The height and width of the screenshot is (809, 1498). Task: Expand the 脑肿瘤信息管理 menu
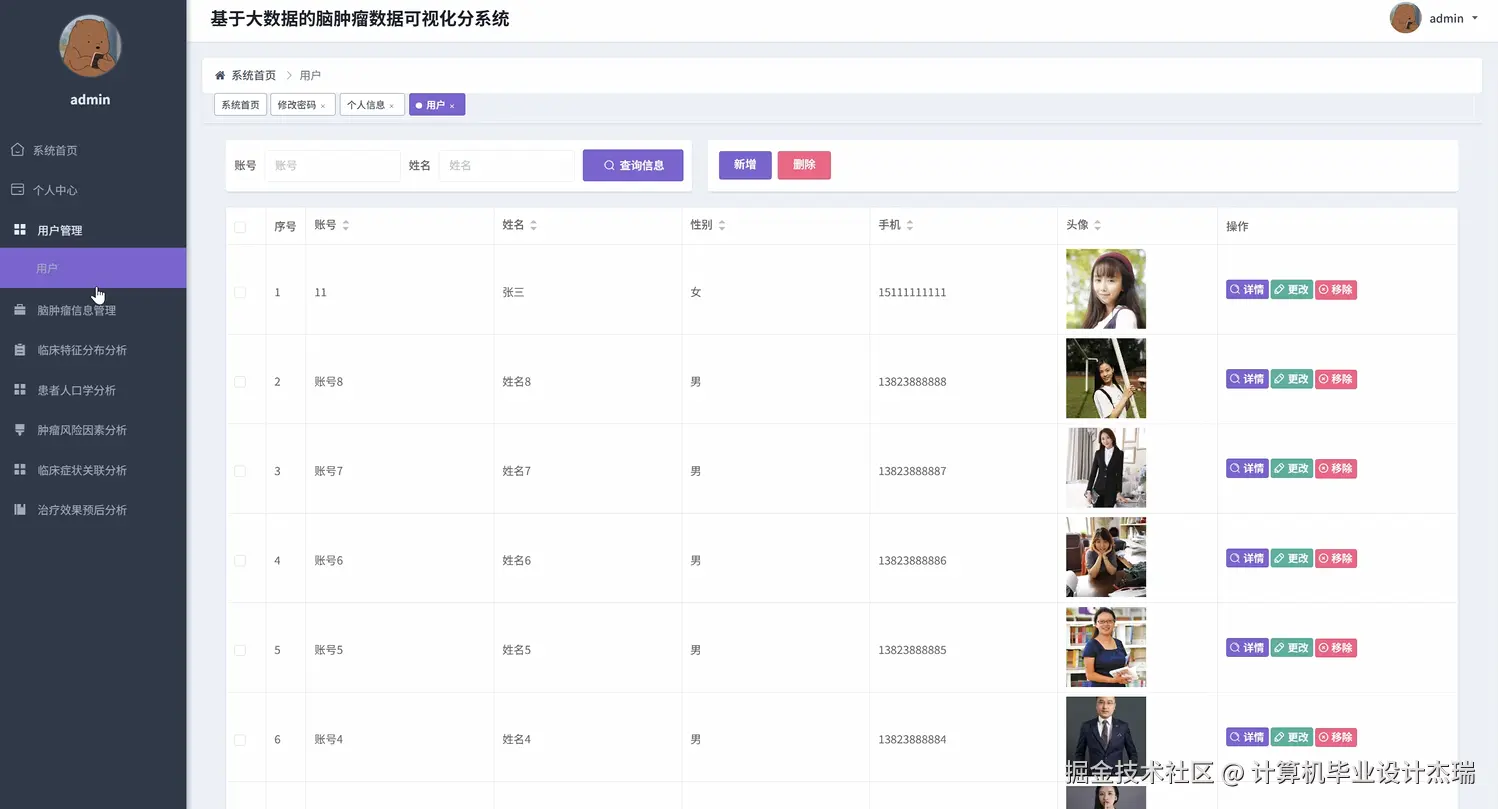coord(93,310)
